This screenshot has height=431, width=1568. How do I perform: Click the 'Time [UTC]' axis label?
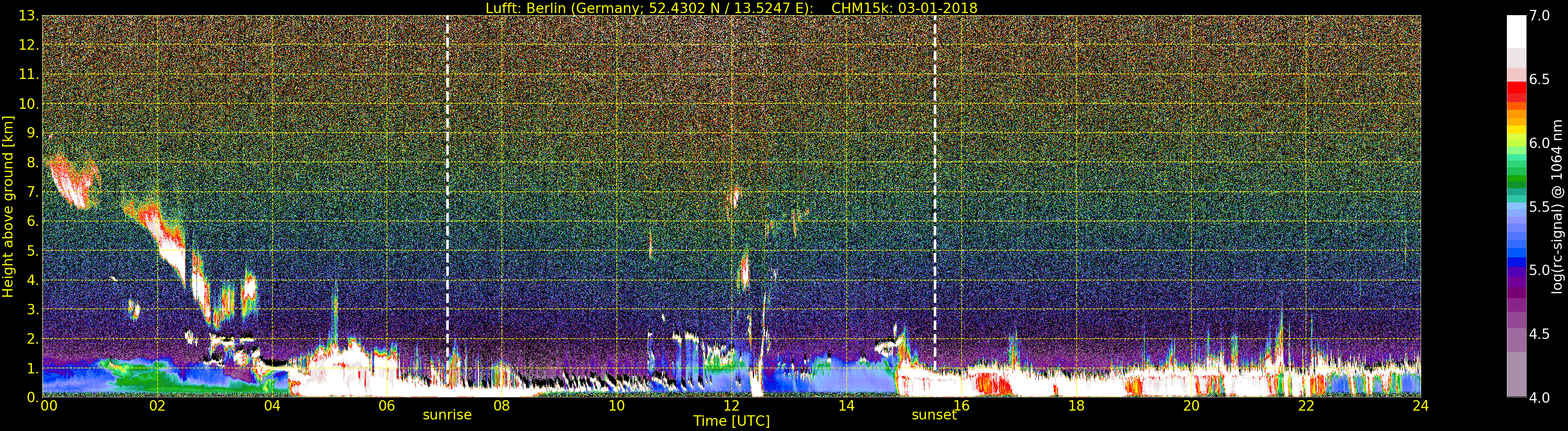(x=731, y=421)
